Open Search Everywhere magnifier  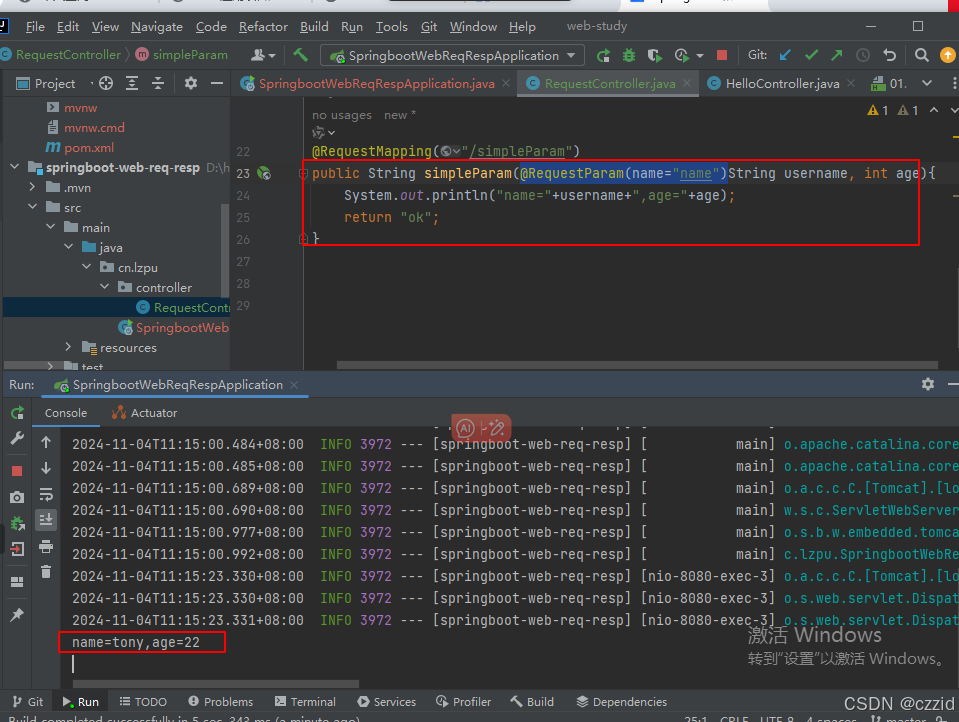[921, 56]
